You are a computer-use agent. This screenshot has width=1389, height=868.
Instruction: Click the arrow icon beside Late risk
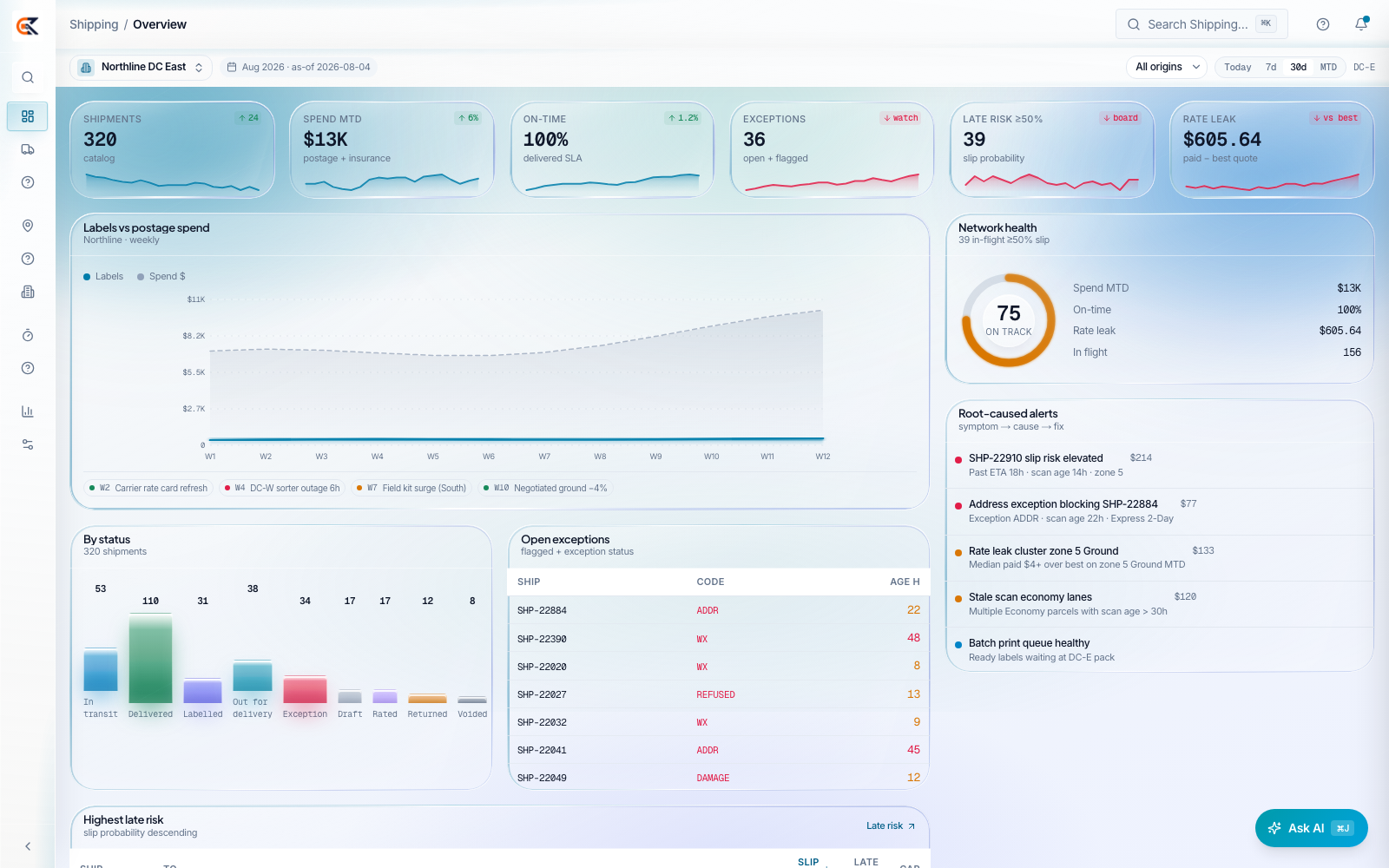[x=912, y=826]
